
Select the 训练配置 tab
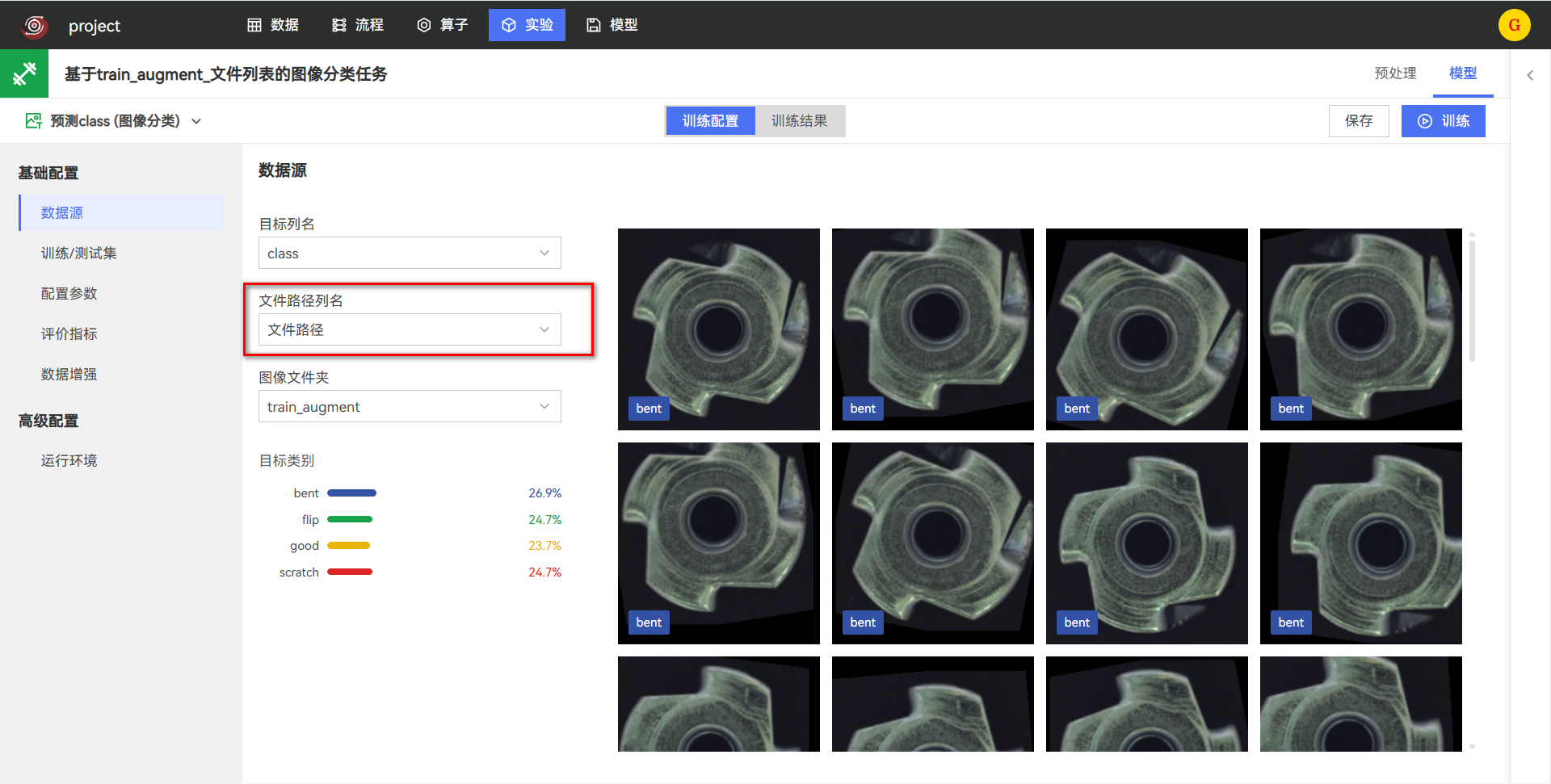coord(710,121)
